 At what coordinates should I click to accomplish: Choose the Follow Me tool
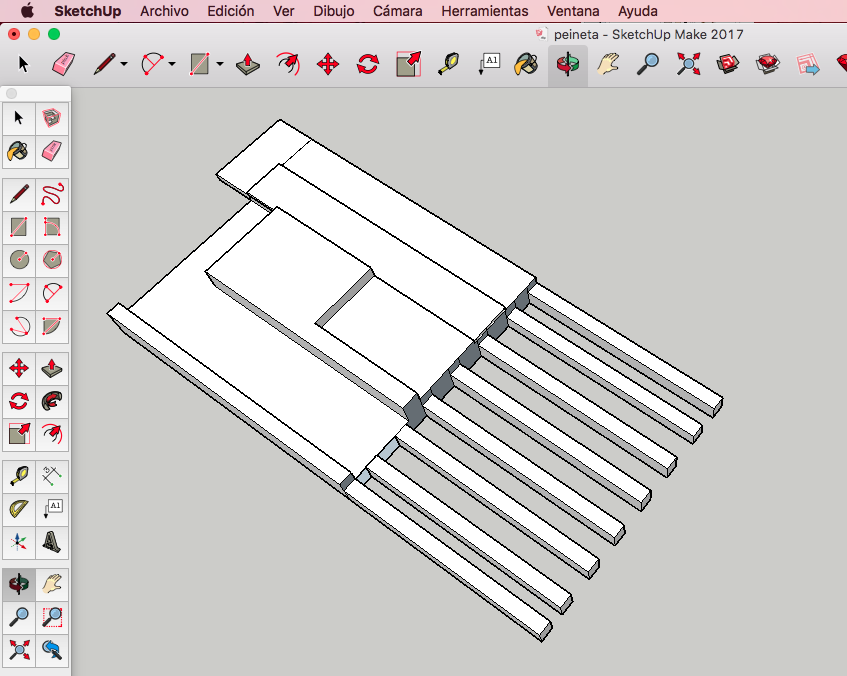tap(52, 401)
